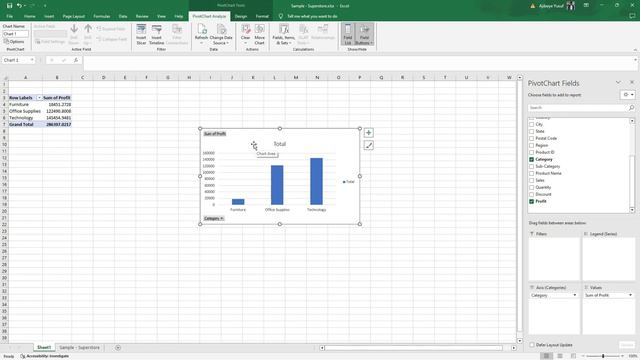Check the Postal Code field
The width and height of the screenshot is (640, 360).
[531, 138]
